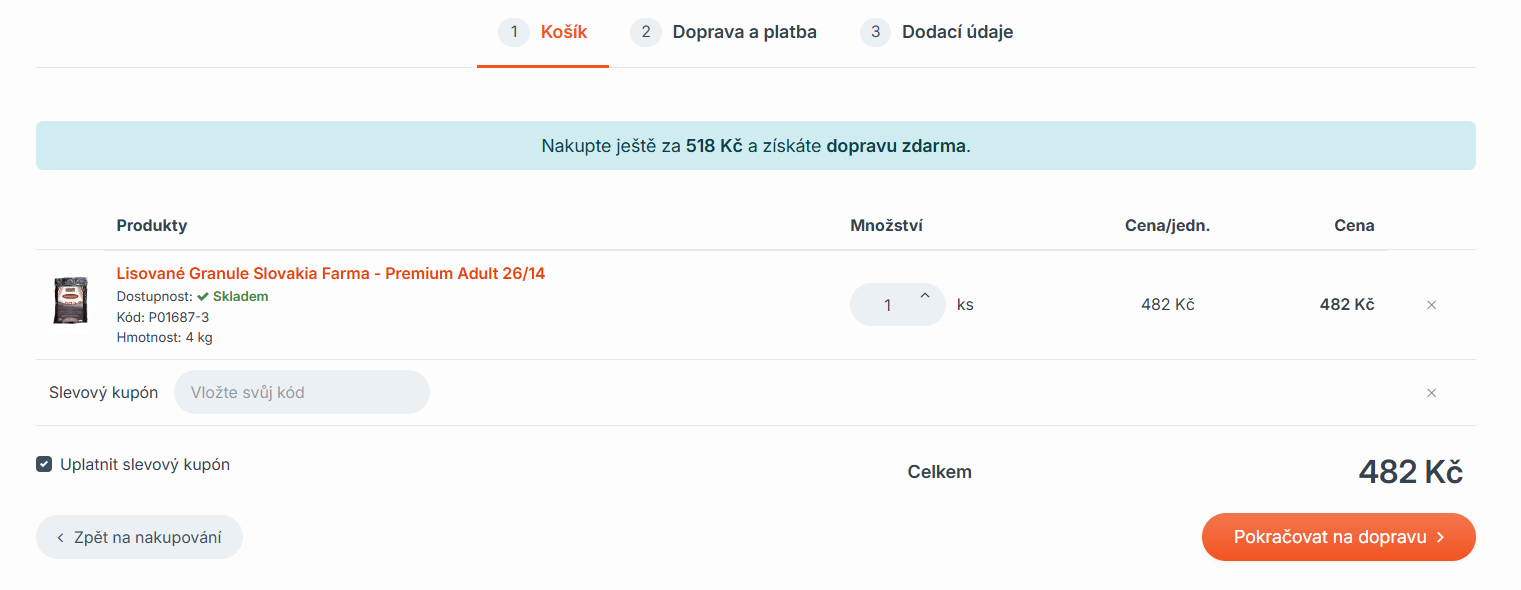Open the dog food product thumbnail
Viewport: 1521px width, 590px height.
point(70,300)
